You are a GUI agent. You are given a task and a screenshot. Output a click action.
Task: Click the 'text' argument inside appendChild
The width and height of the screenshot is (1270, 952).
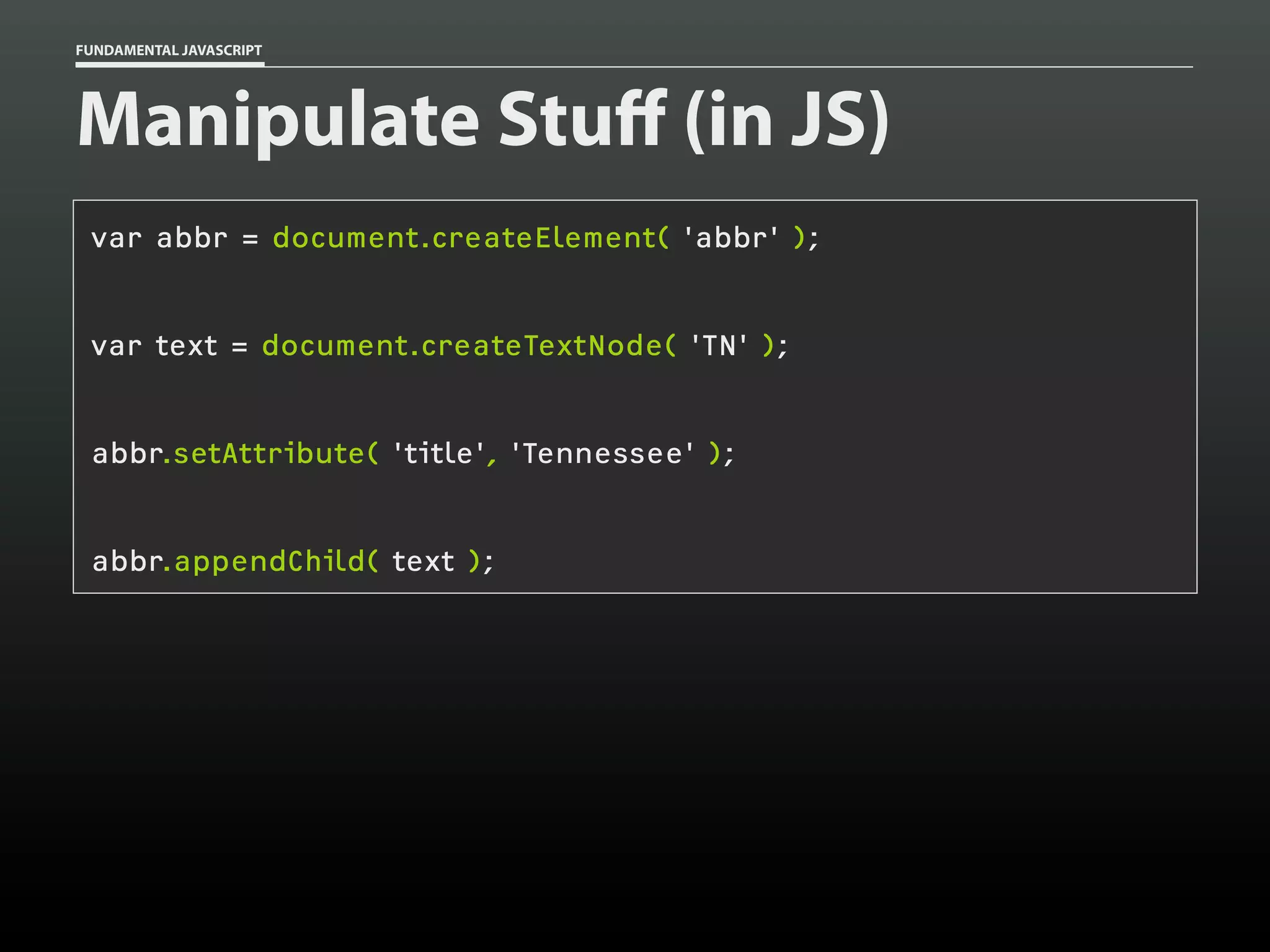coord(424,562)
